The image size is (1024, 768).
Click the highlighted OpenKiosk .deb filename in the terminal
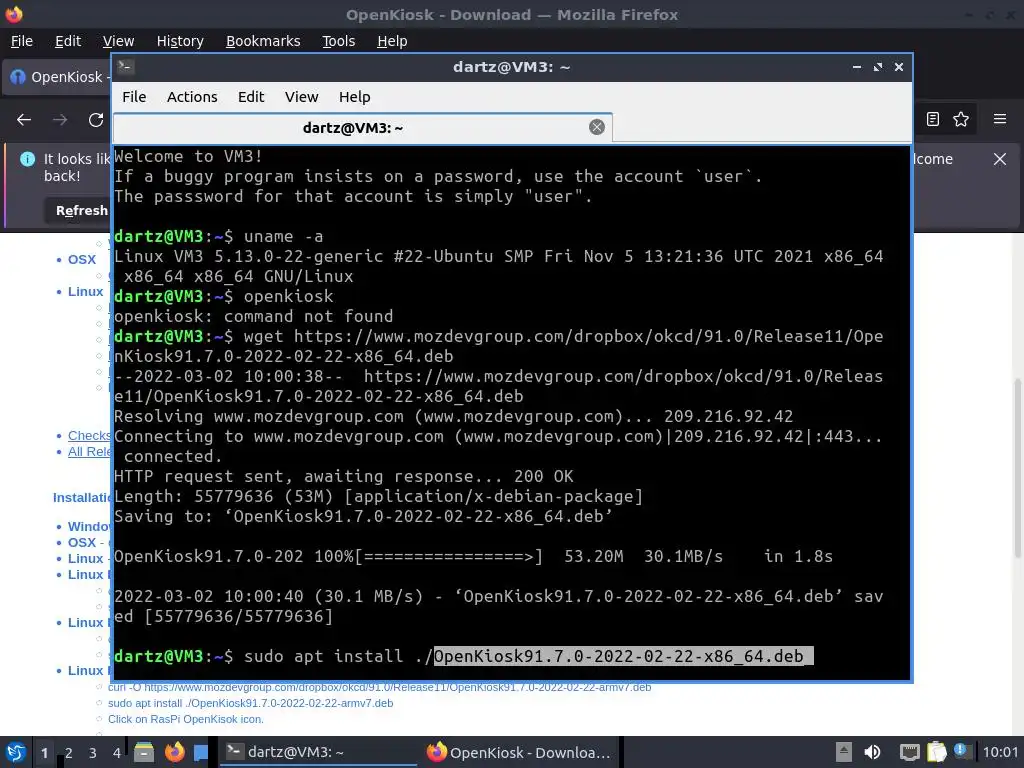coord(623,656)
